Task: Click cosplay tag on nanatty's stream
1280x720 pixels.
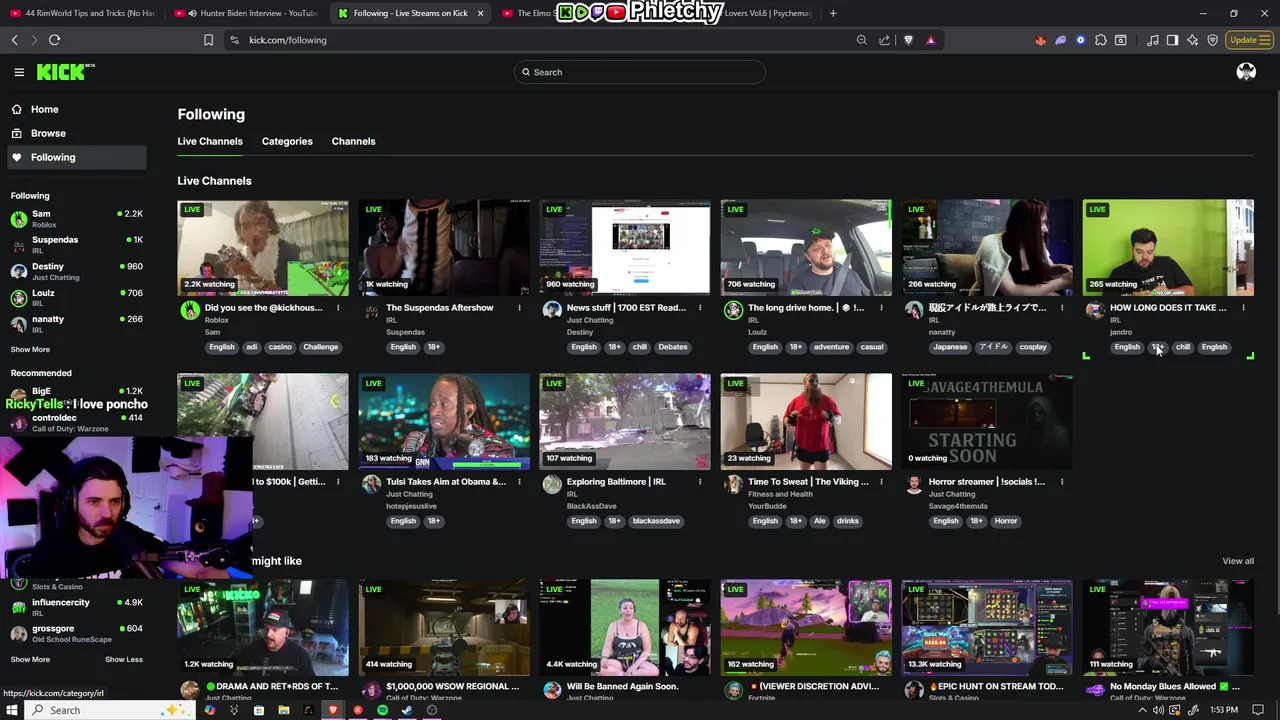Action: [1033, 347]
